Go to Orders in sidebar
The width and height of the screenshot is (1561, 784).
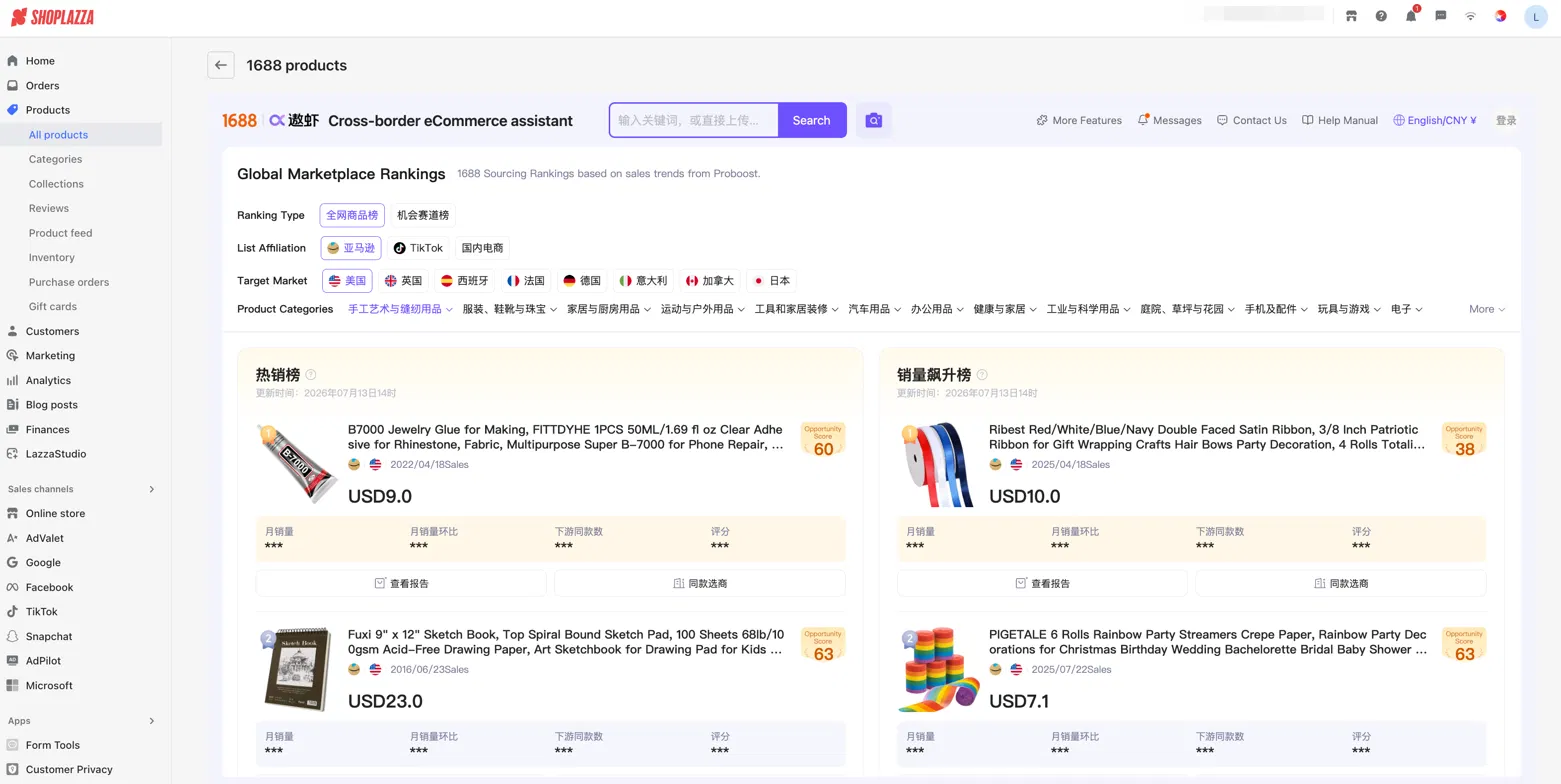[x=42, y=86]
